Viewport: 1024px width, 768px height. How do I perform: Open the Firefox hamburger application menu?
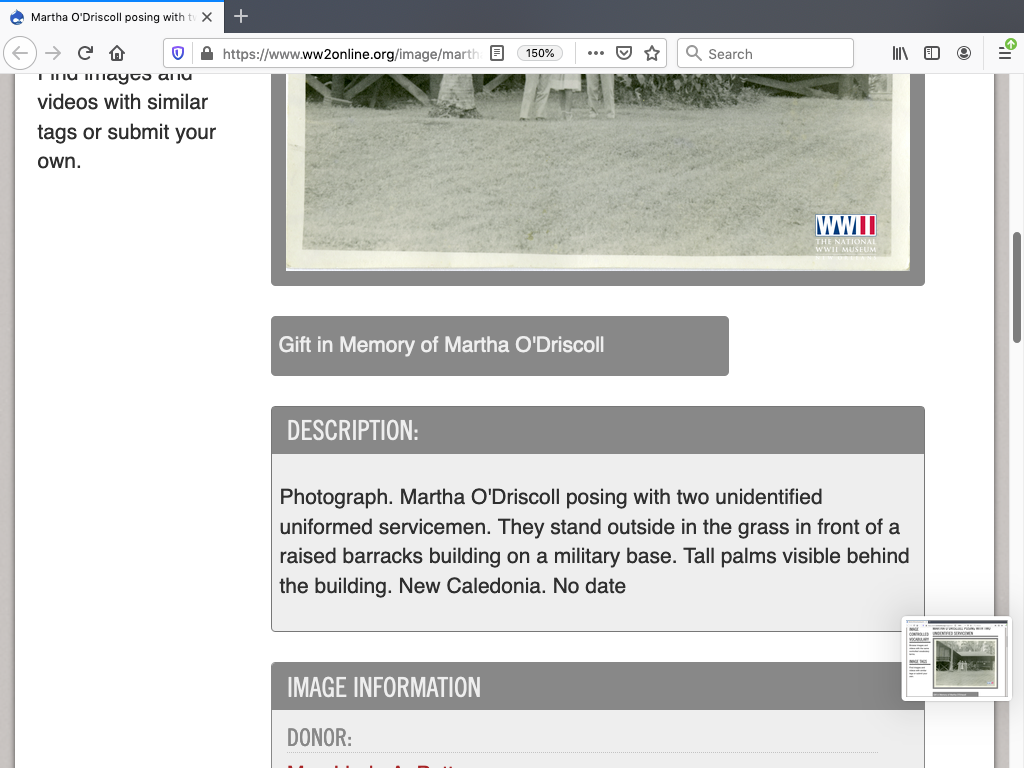1005,54
